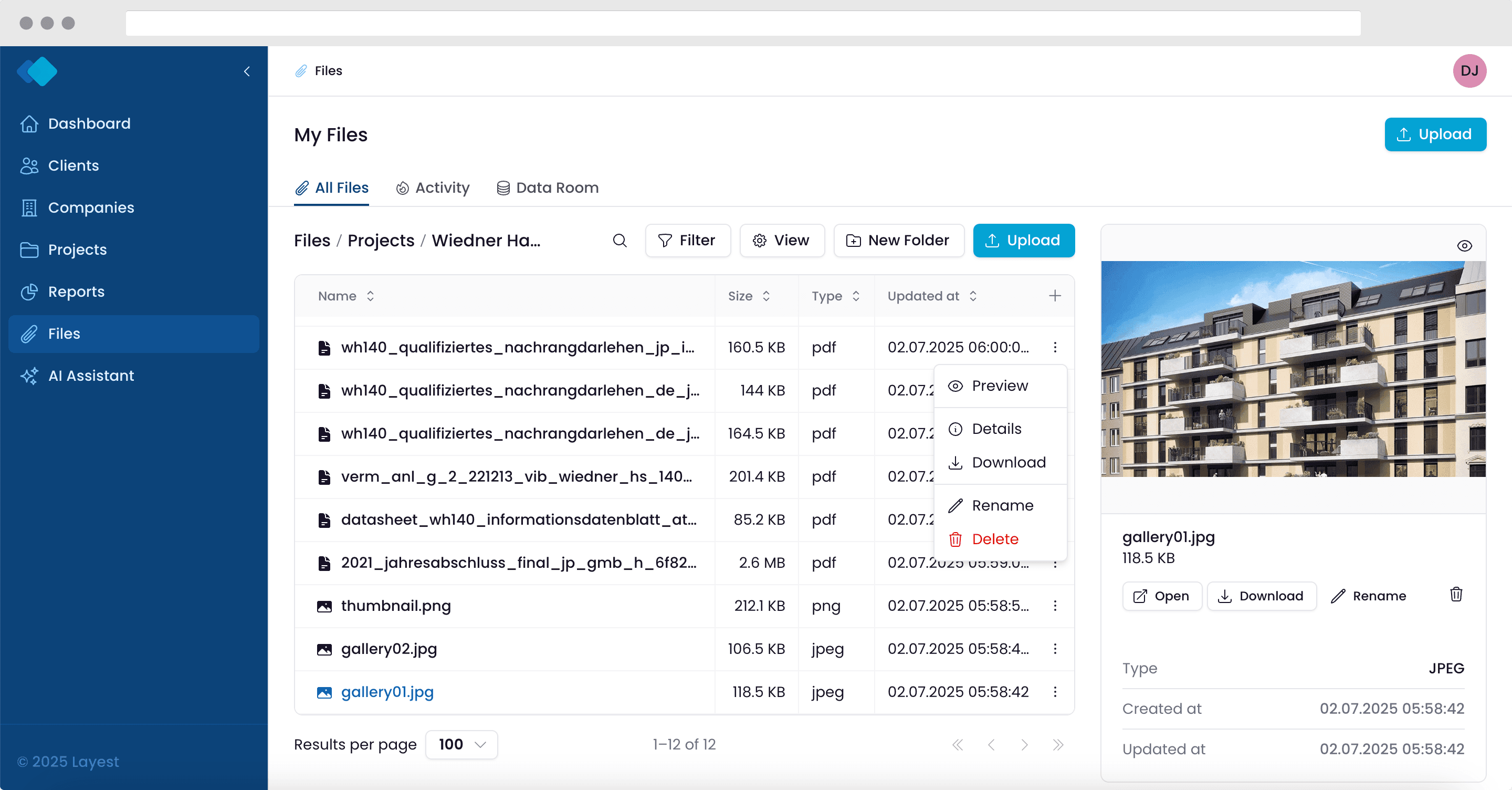The width and height of the screenshot is (1512, 790).
Task: Click the DJ user avatar
Action: pos(1469,71)
